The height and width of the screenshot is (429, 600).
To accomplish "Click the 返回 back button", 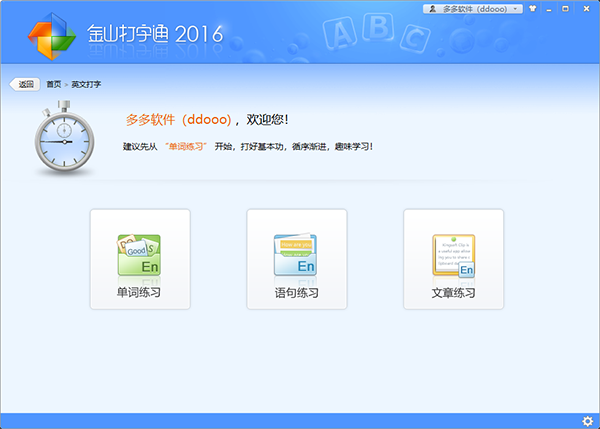I will 25,84.
